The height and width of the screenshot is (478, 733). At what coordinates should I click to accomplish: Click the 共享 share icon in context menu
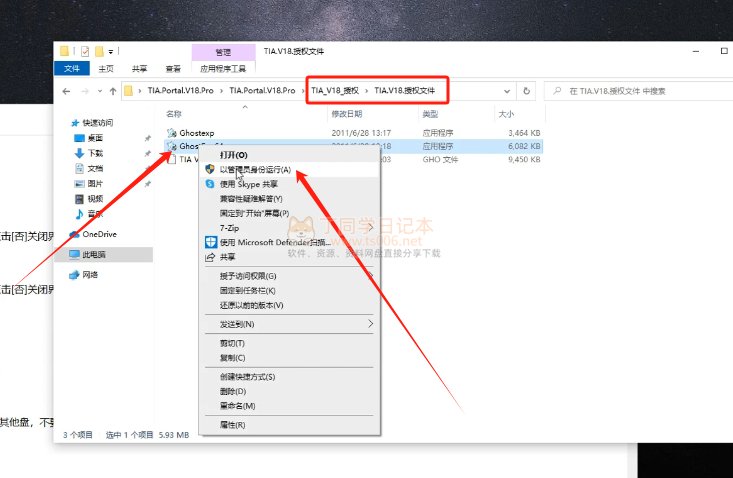[211, 257]
